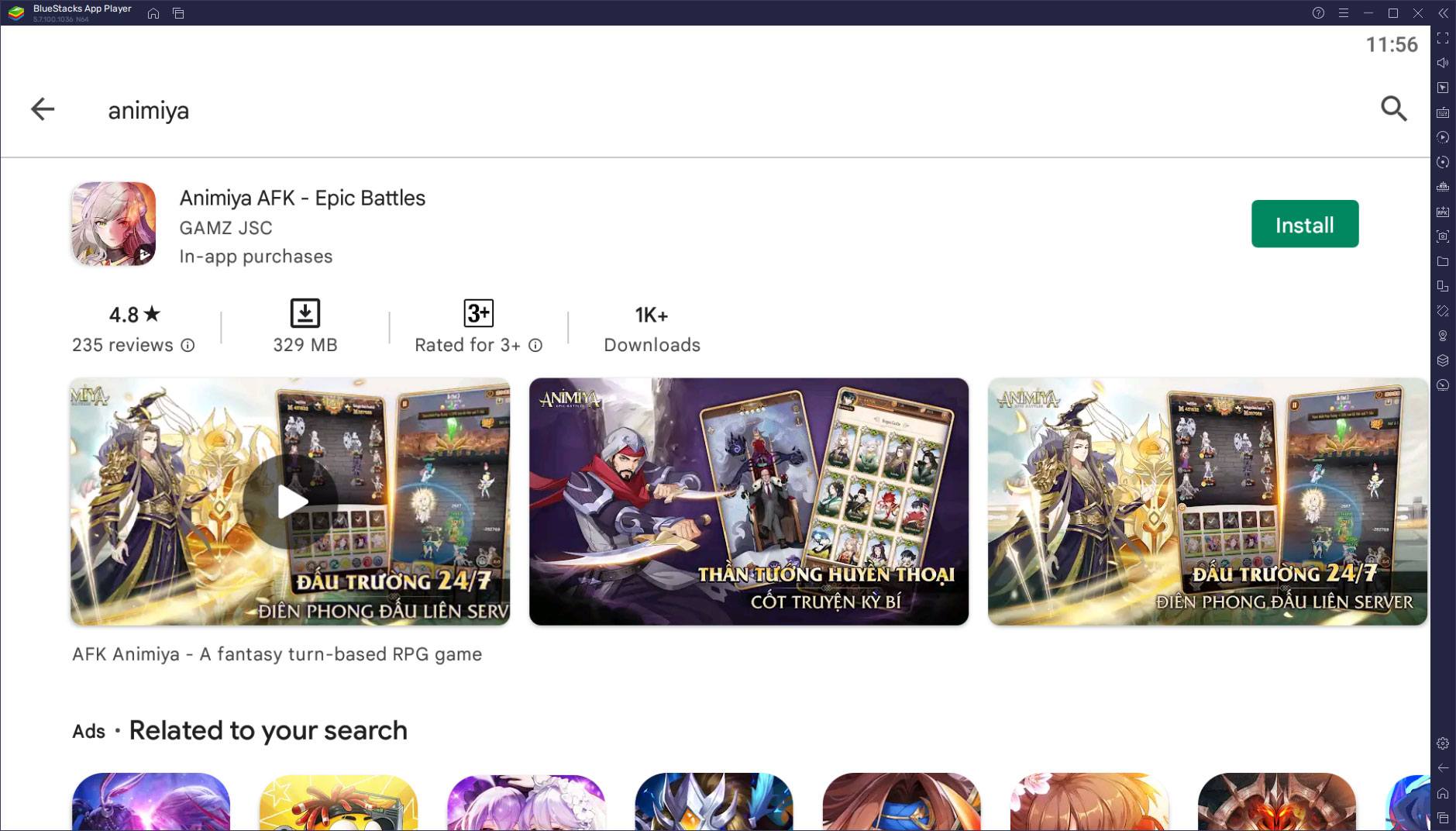This screenshot has height=831, width=1456.
Task: Tap the search magnifier icon
Action: (x=1393, y=109)
